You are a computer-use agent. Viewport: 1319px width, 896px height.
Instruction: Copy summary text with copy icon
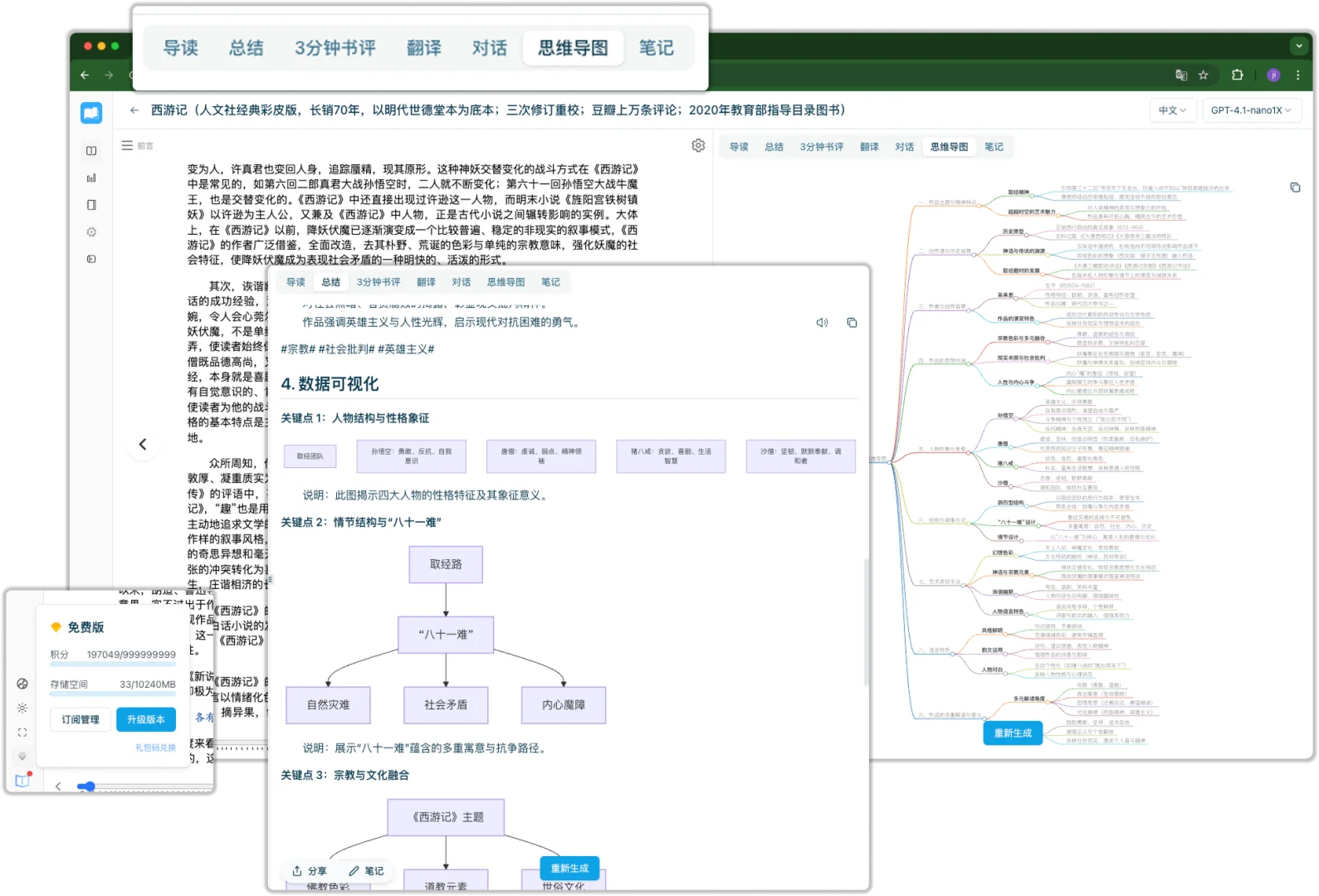click(x=852, y=323)
